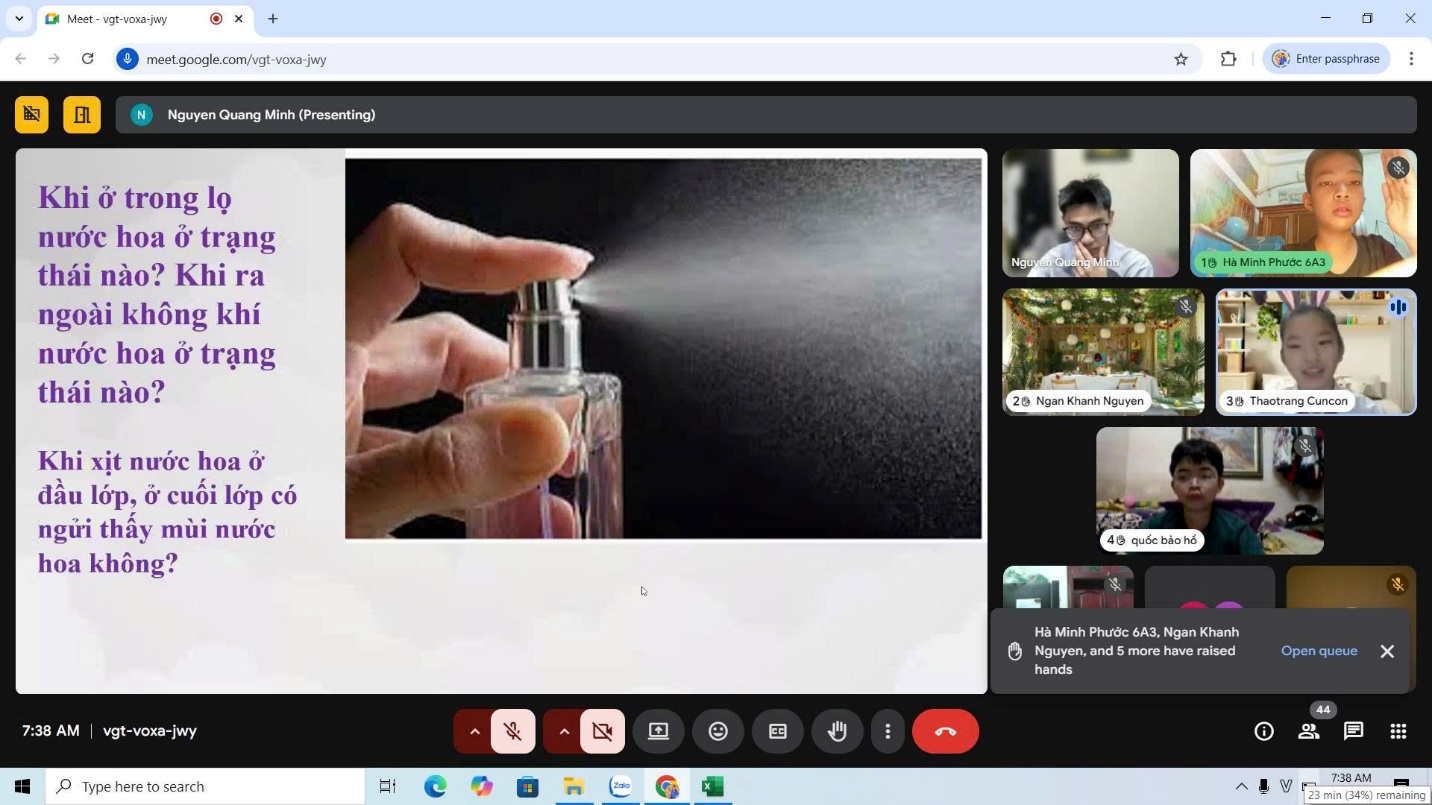
Task: Open the chat messages panel
Action: pos(1353,731)
